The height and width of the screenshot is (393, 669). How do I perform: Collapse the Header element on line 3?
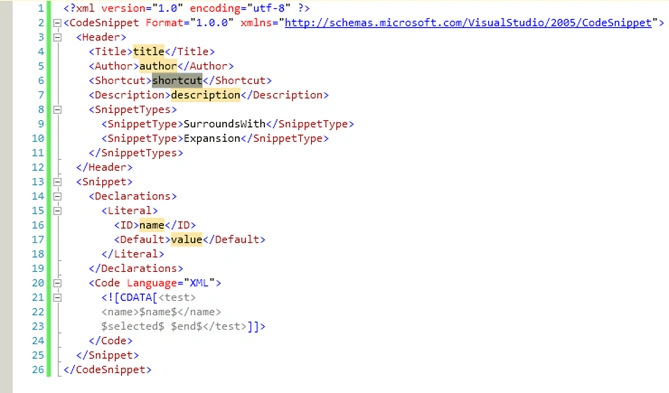pyautogui.click(x=57, y=38)
